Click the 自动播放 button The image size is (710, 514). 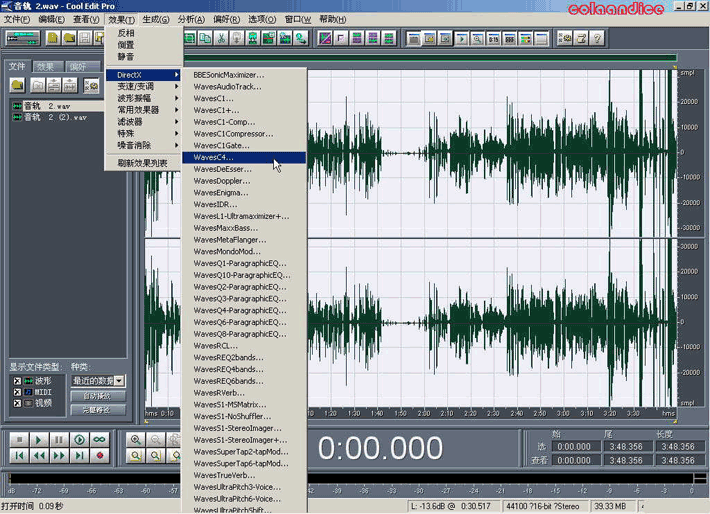coord(97,397)
